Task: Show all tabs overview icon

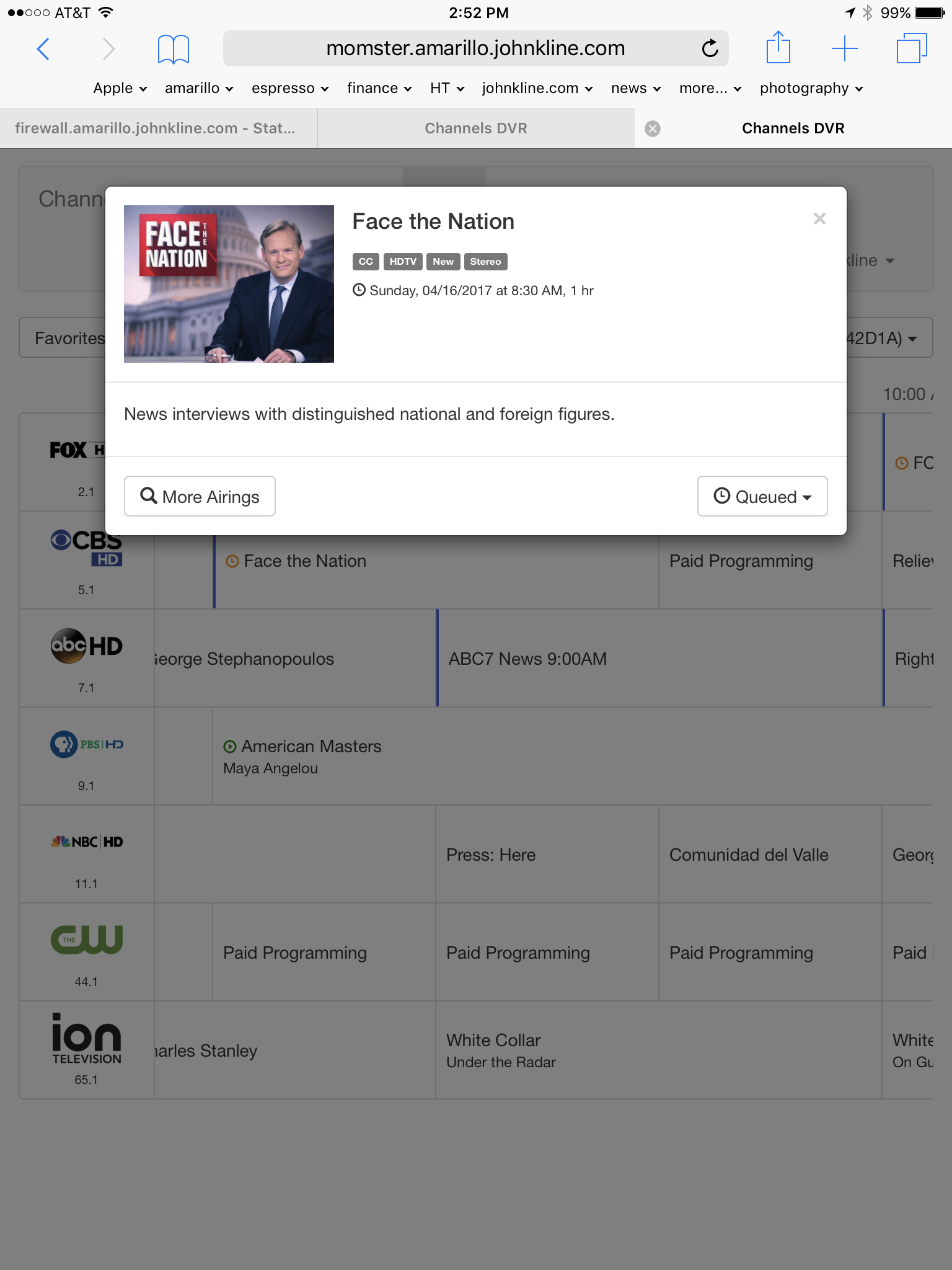Action: click(912, 48)
